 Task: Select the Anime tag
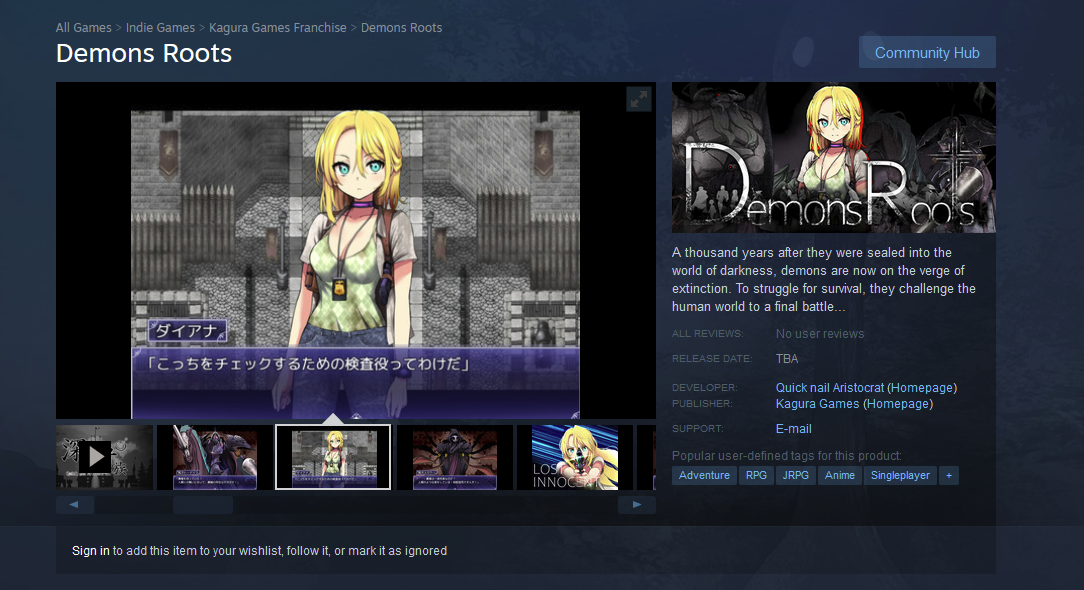coord(840,475)
